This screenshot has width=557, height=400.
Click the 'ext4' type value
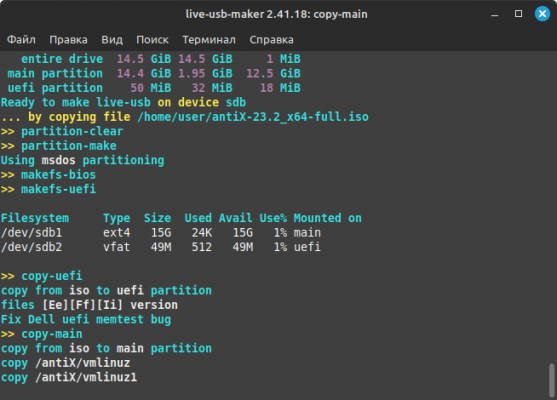pos(117,233)
